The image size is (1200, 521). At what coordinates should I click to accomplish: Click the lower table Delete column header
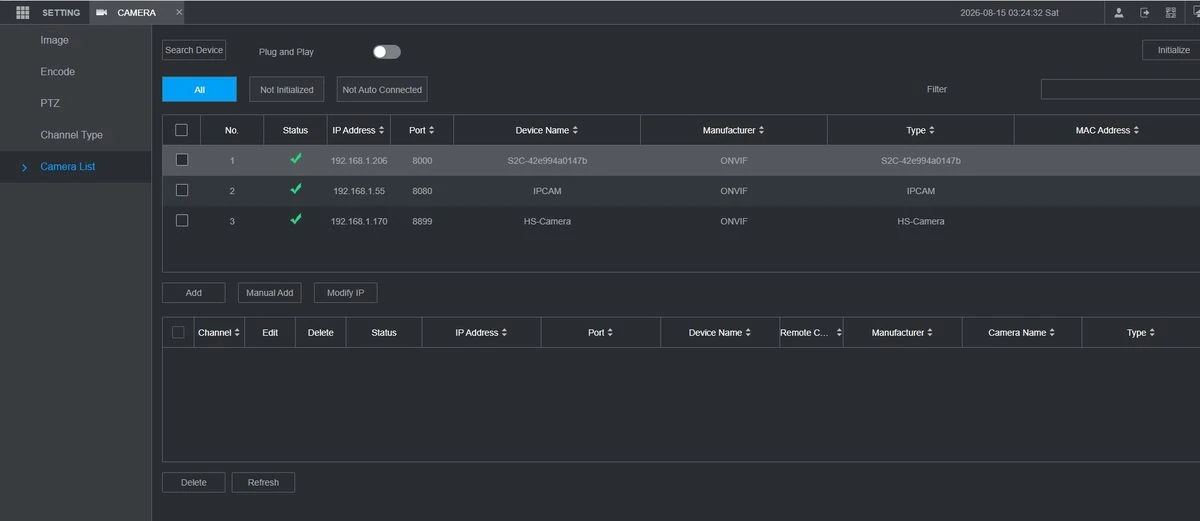pos(321,332)
